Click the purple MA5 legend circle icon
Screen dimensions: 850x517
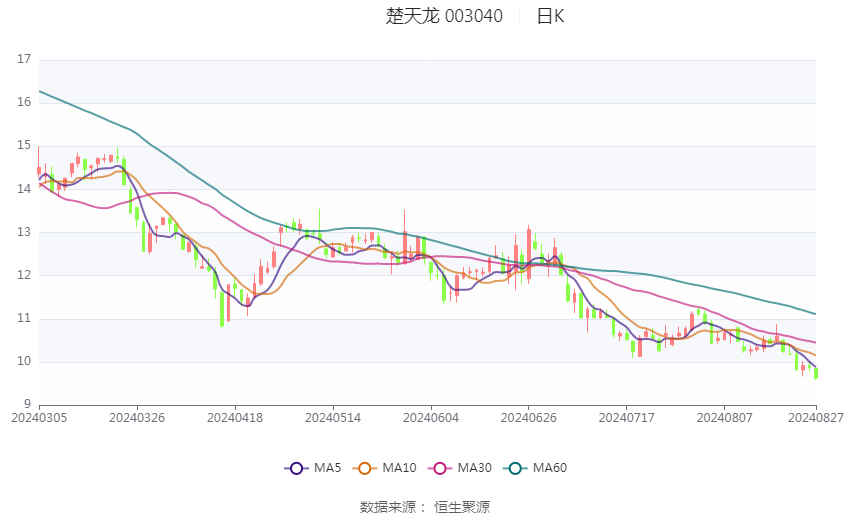click(296, 468)
